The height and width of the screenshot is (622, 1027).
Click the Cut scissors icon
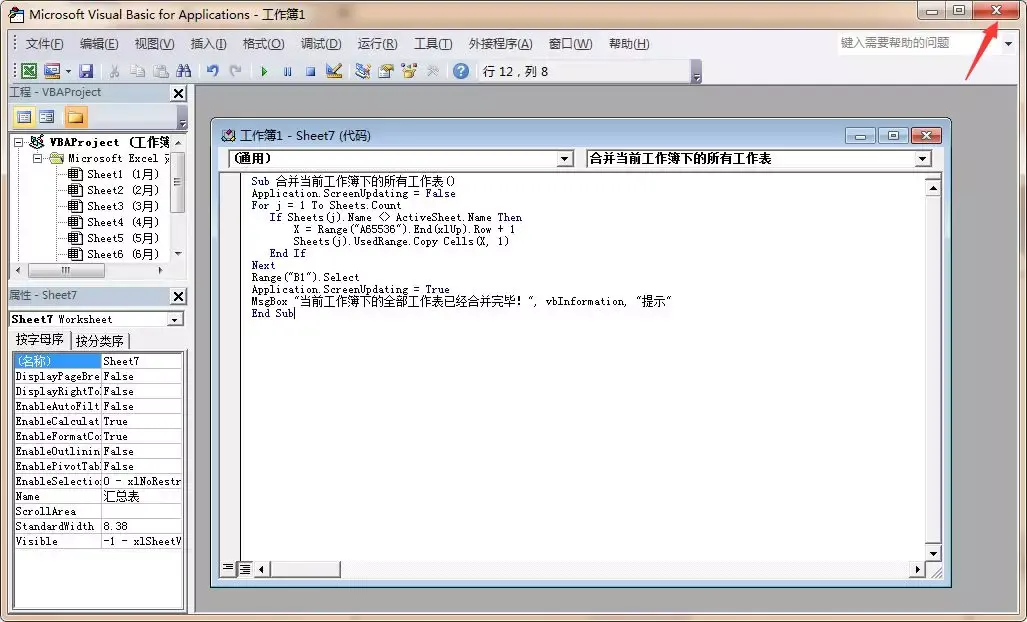coord(114,71)
